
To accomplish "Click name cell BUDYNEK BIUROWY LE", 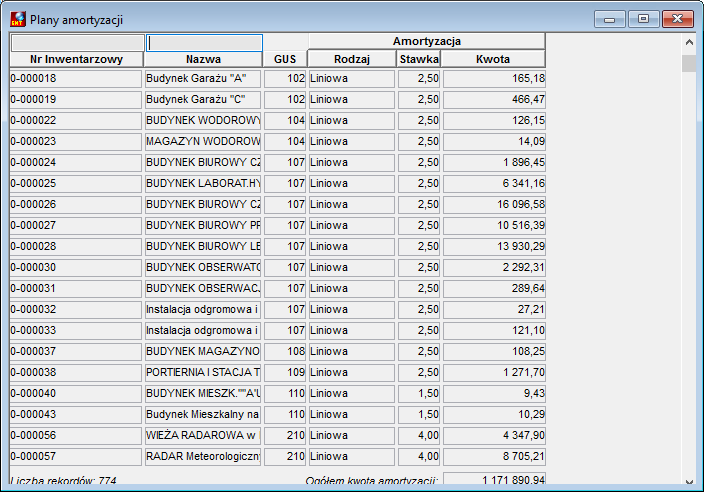I will pyautogui.click(x=203, y=246).
